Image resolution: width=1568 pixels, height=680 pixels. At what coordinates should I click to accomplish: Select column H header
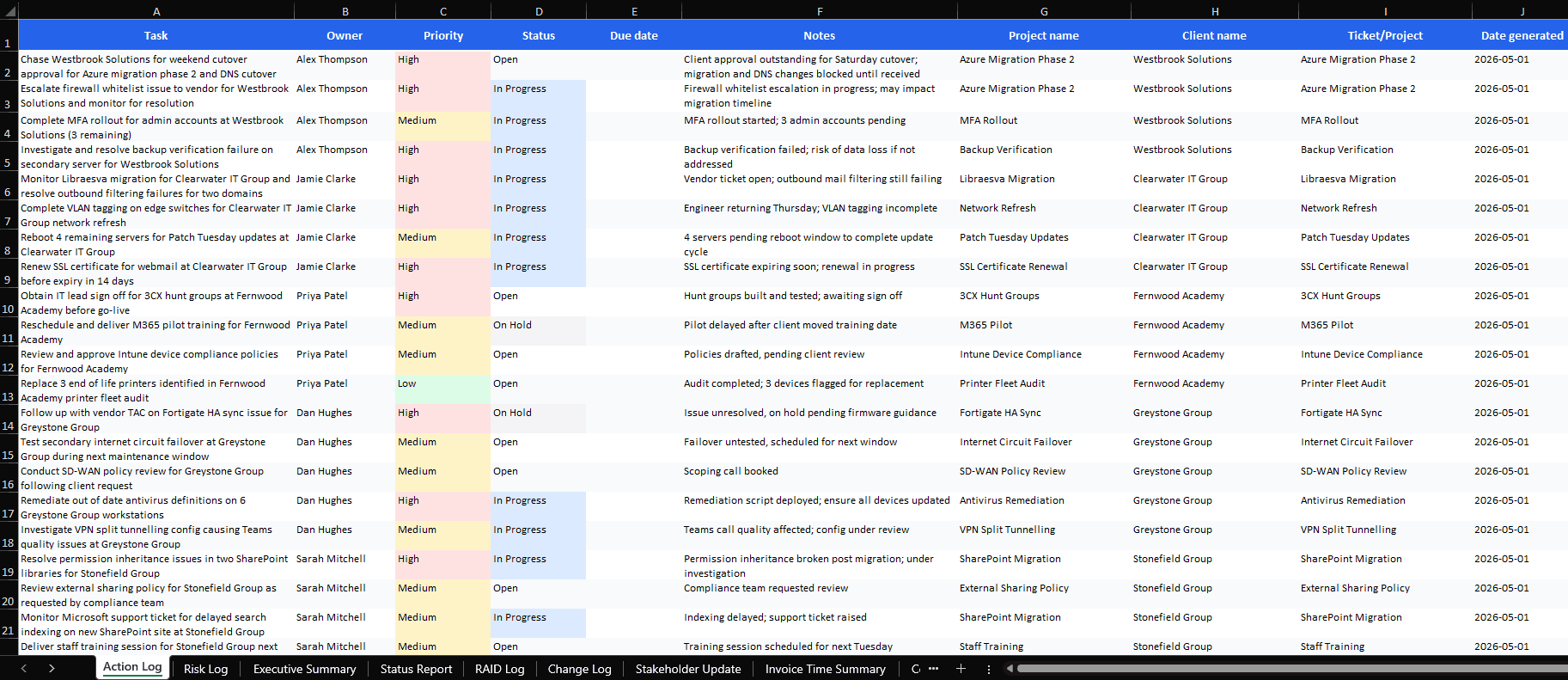1215,11
